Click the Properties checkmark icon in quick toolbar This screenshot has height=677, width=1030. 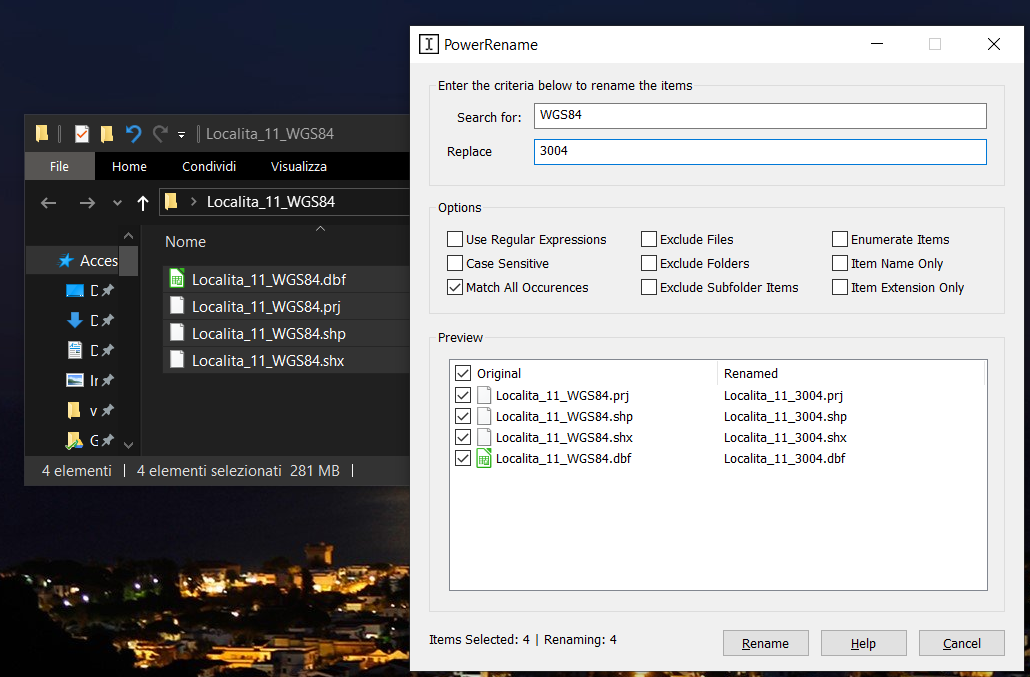point(81,133)
